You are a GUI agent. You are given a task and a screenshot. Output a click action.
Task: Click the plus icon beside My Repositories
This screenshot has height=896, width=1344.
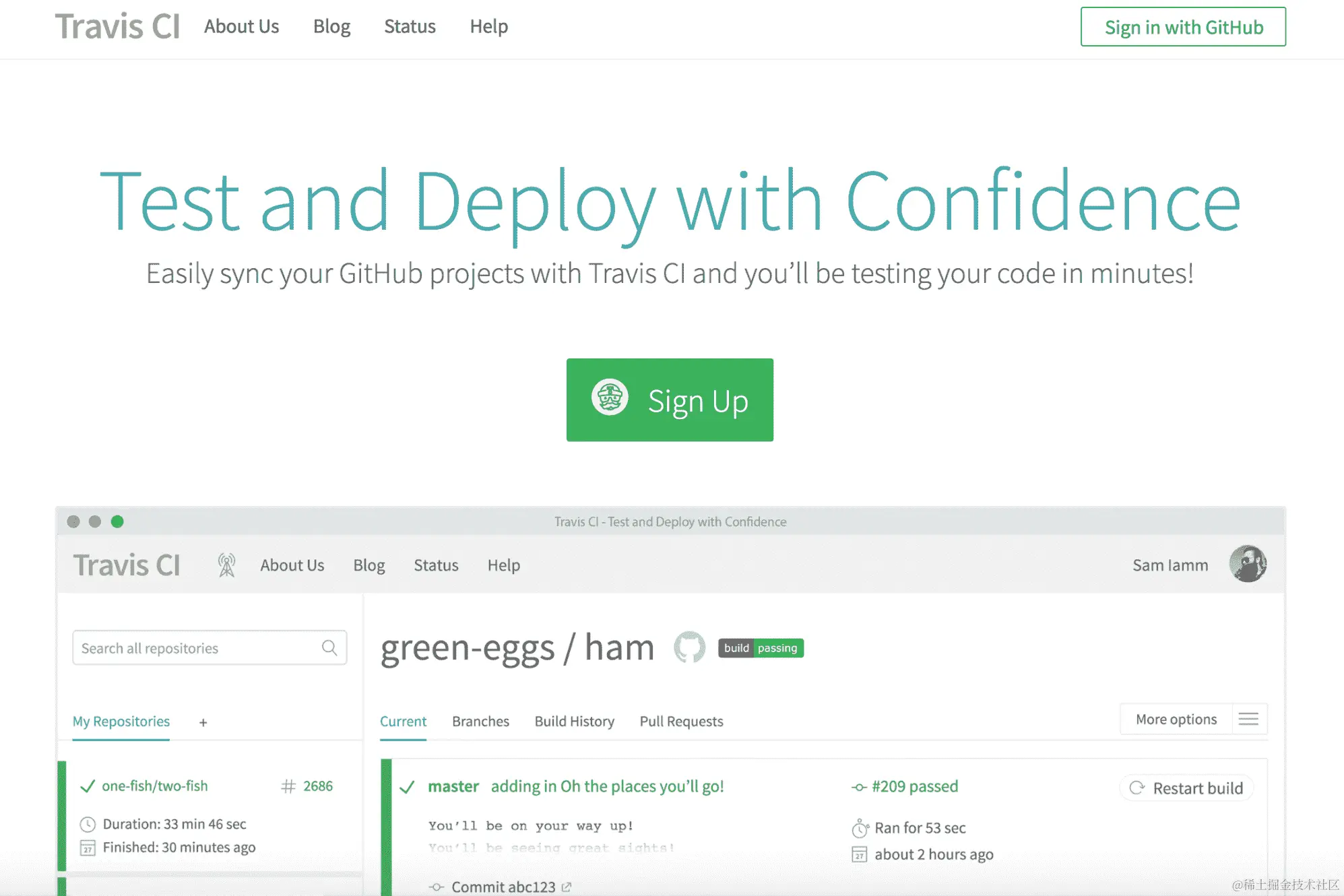point(203,722)
